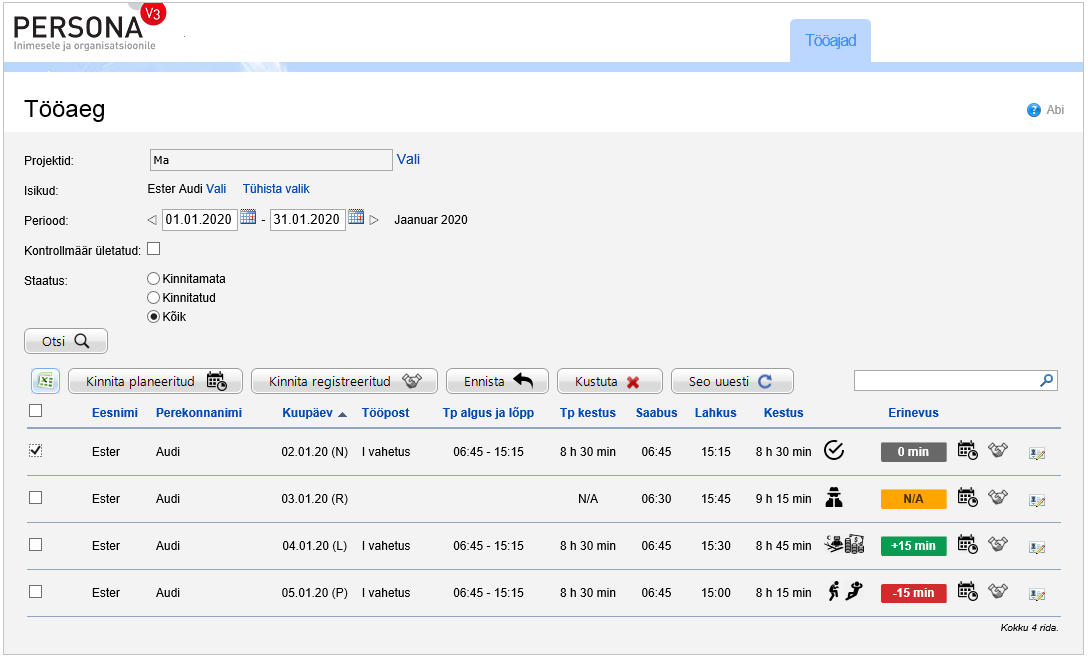Viewport: 1088px width, 658px height.
Task: Click calendar-clock icon in 05.01.20 row
Action: coord(967,592)
